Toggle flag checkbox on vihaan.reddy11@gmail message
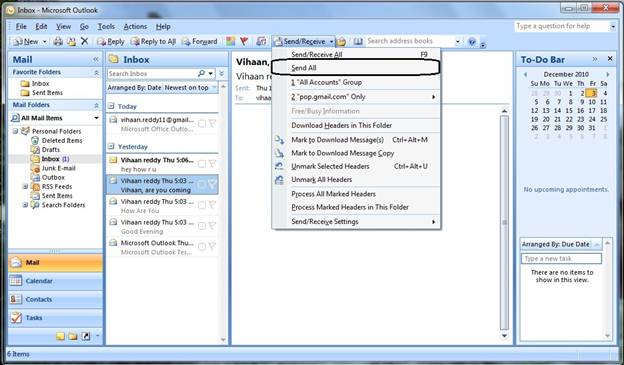 (202, 124)
